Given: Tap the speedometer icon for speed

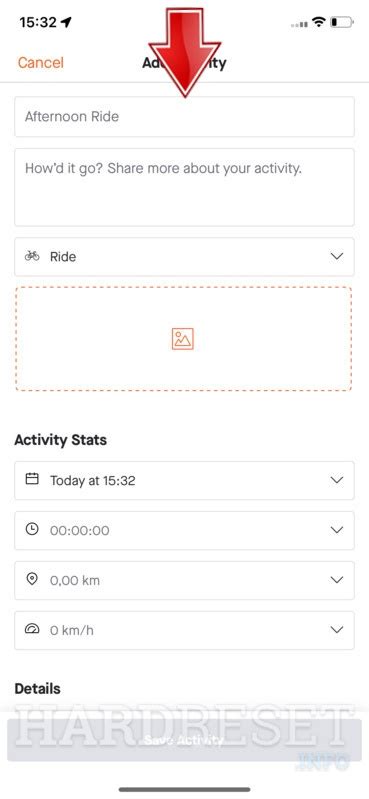Looking at the screenshot, I should coord(32,629).
